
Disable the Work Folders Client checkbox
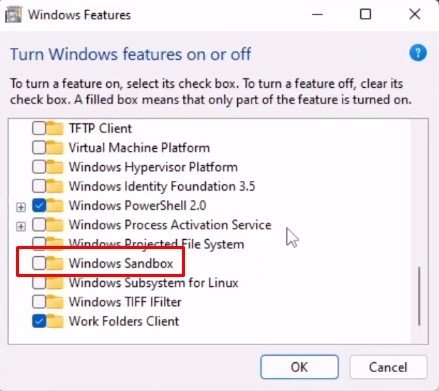coord(39,321)
